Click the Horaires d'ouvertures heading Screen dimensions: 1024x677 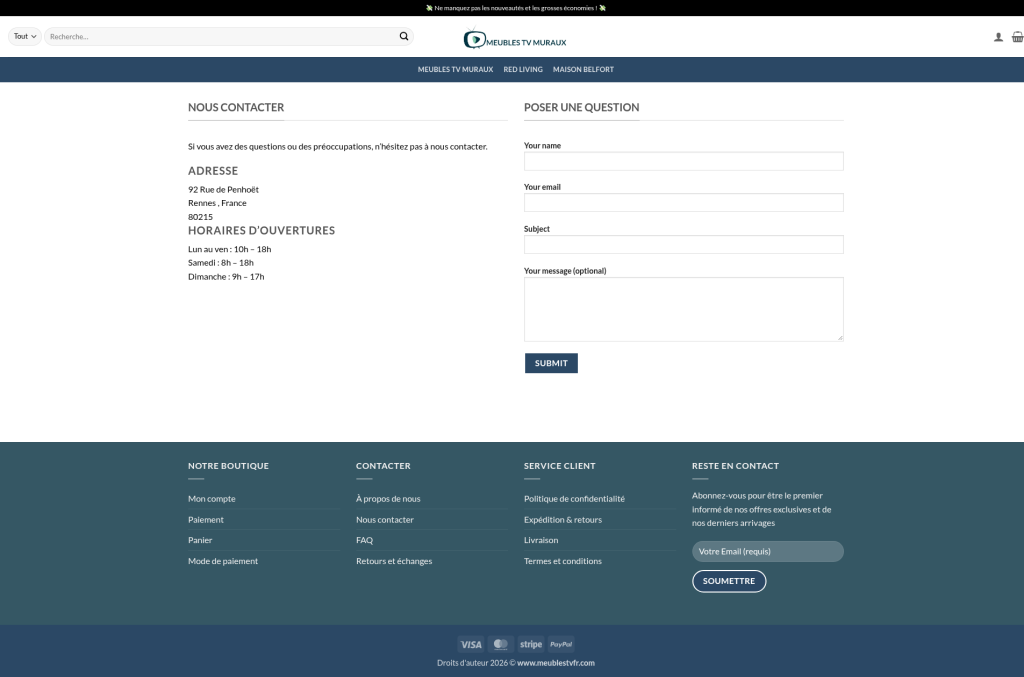pyautogui.click(x=261, y=230)
